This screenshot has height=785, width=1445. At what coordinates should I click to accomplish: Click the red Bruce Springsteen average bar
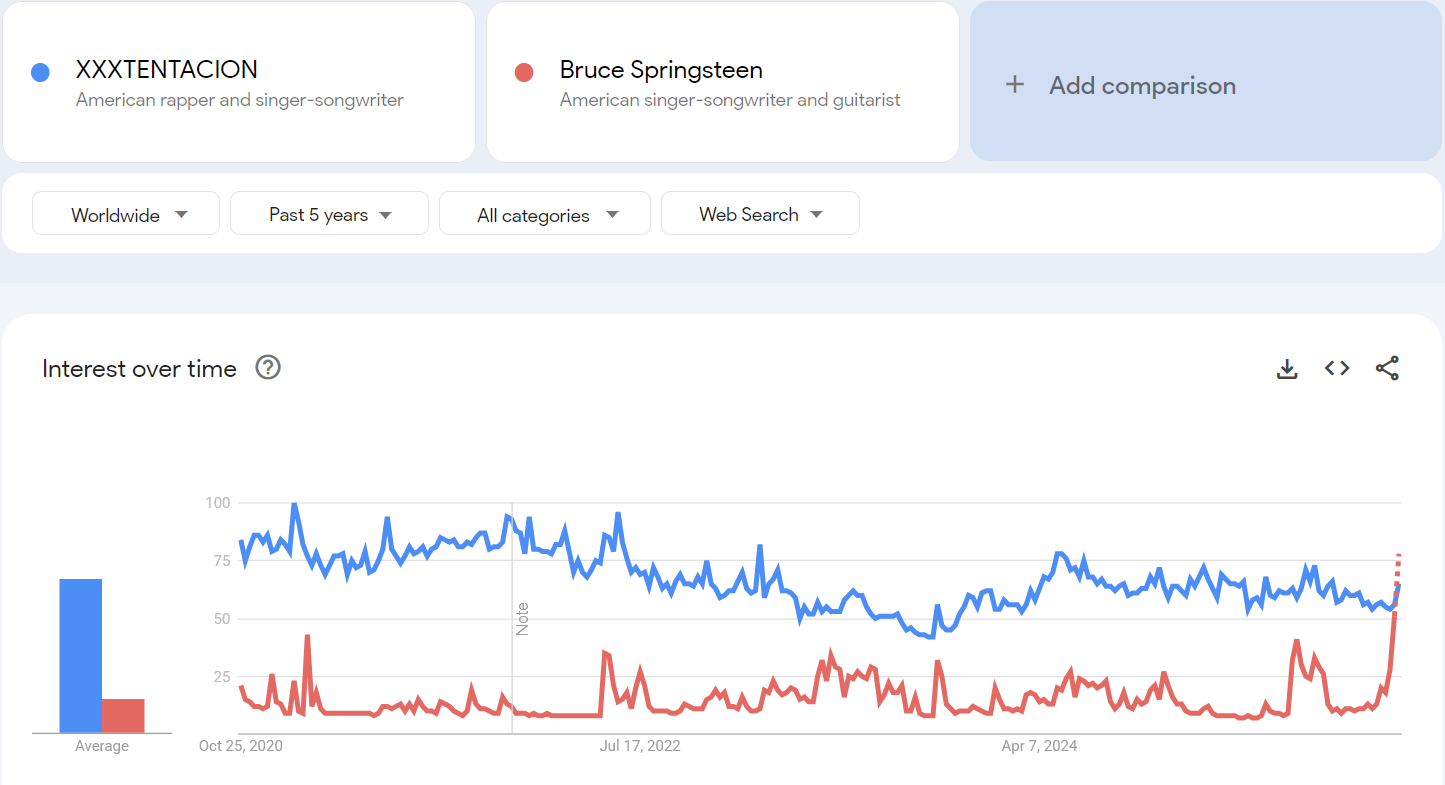[123, 715]
